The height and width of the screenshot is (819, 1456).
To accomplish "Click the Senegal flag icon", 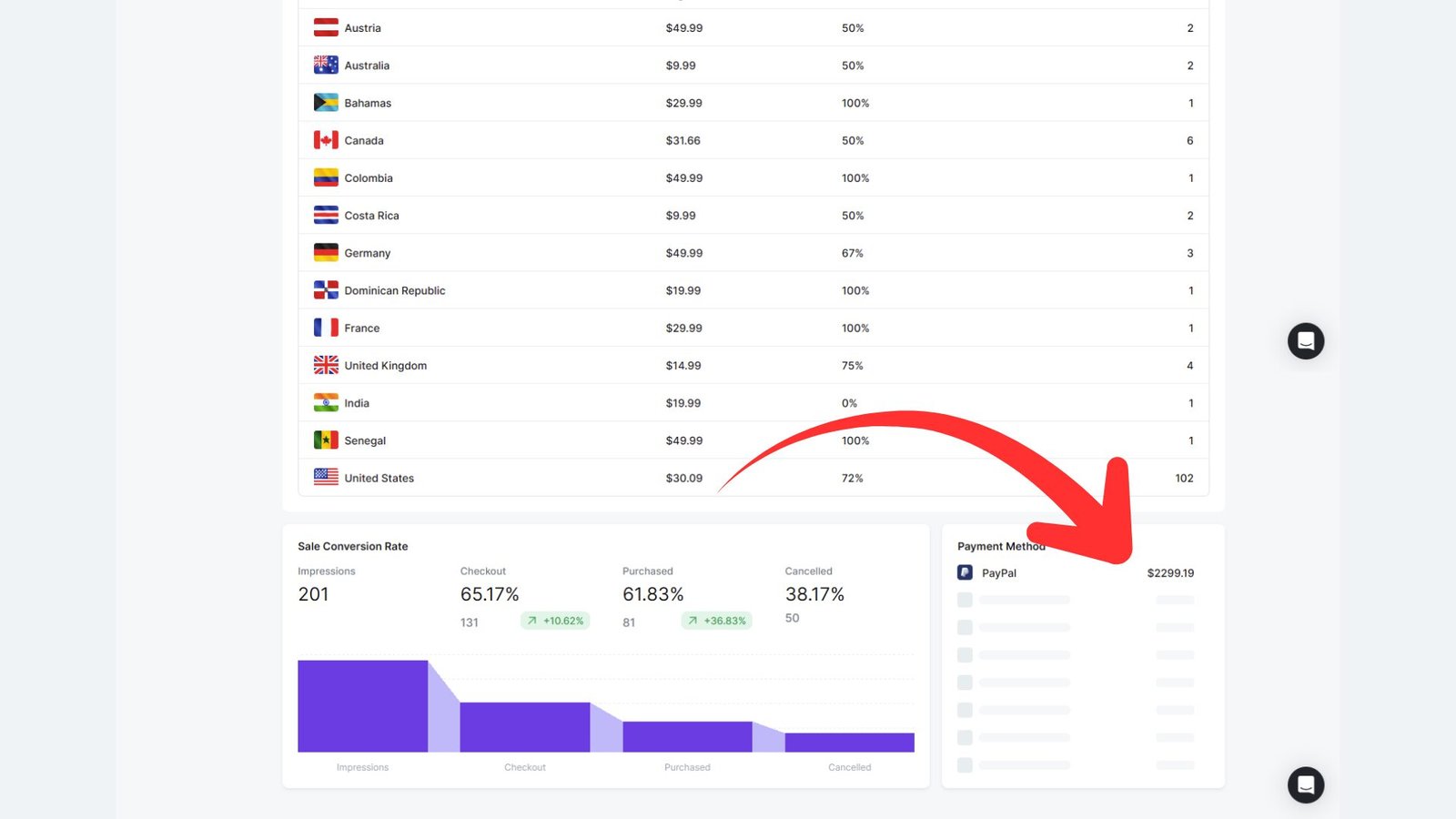I will 326,440.
